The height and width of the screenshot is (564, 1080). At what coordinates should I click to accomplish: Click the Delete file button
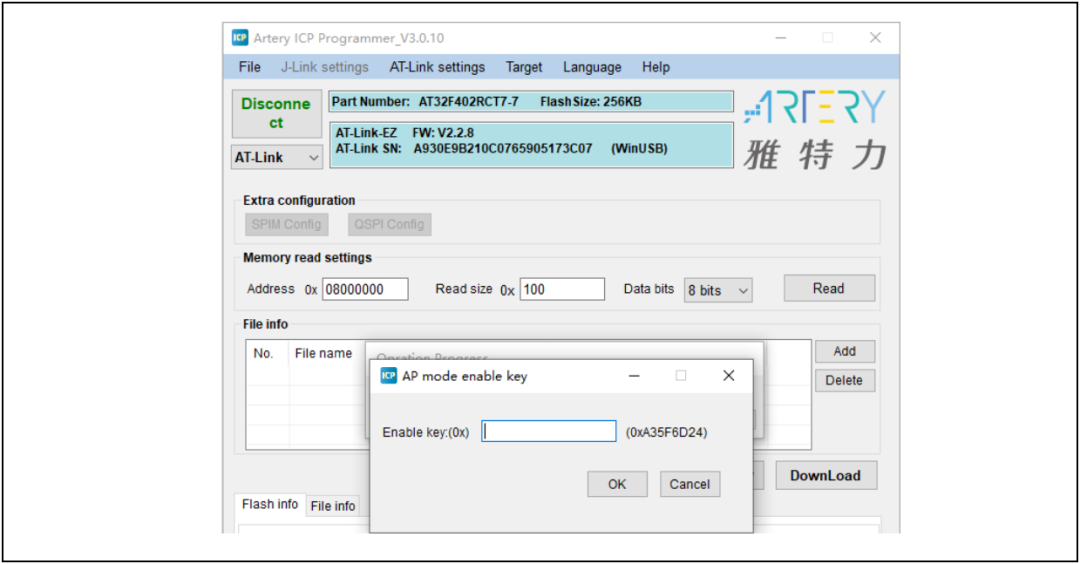point(844,380)
